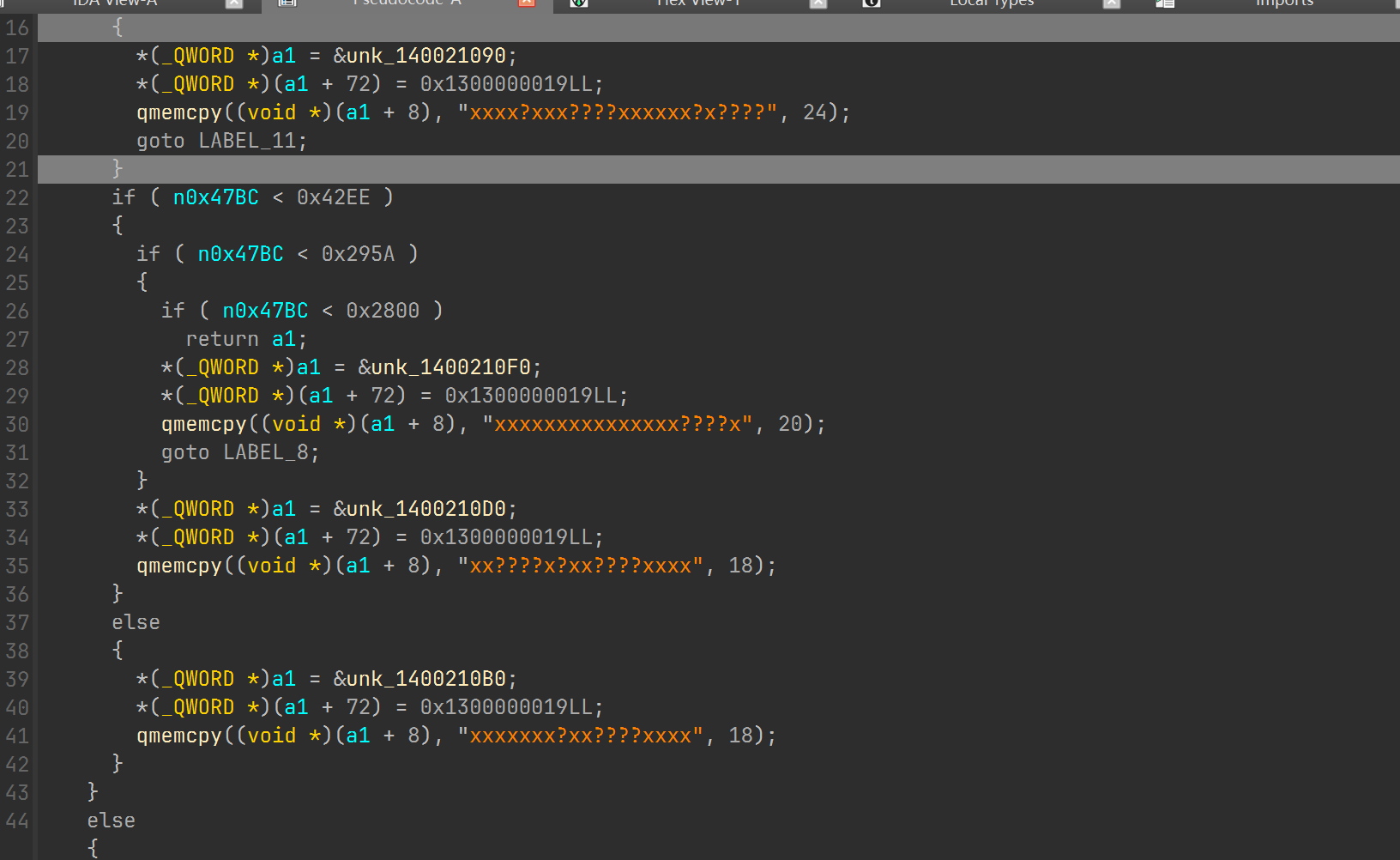Click the Hex View-1 tab icon
This screenshot has width=1400, height=860.
(x=579, y=3)
